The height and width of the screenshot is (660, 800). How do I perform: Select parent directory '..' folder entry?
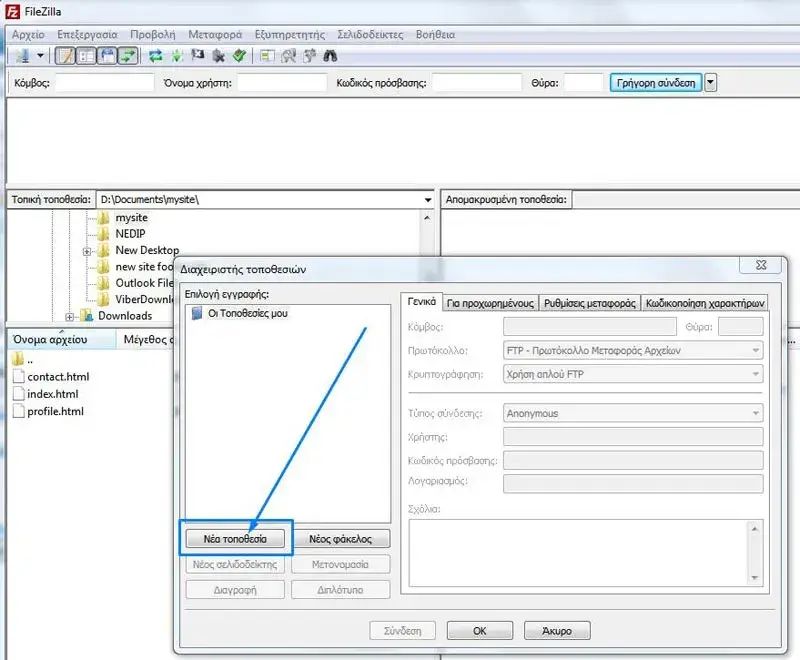click(x=22, y=360)
